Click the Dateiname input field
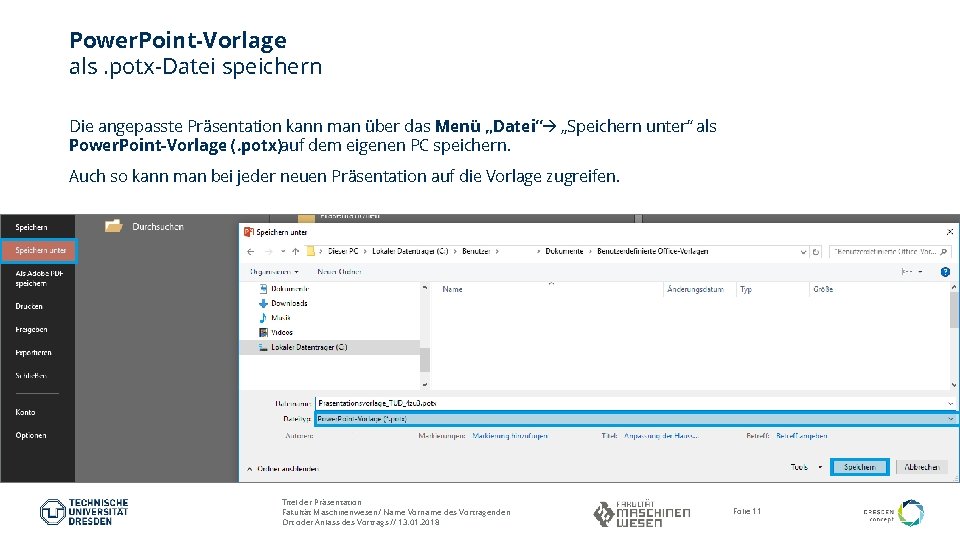The height and width of the screenshot is (540, 960). click(x=631, y=403)
